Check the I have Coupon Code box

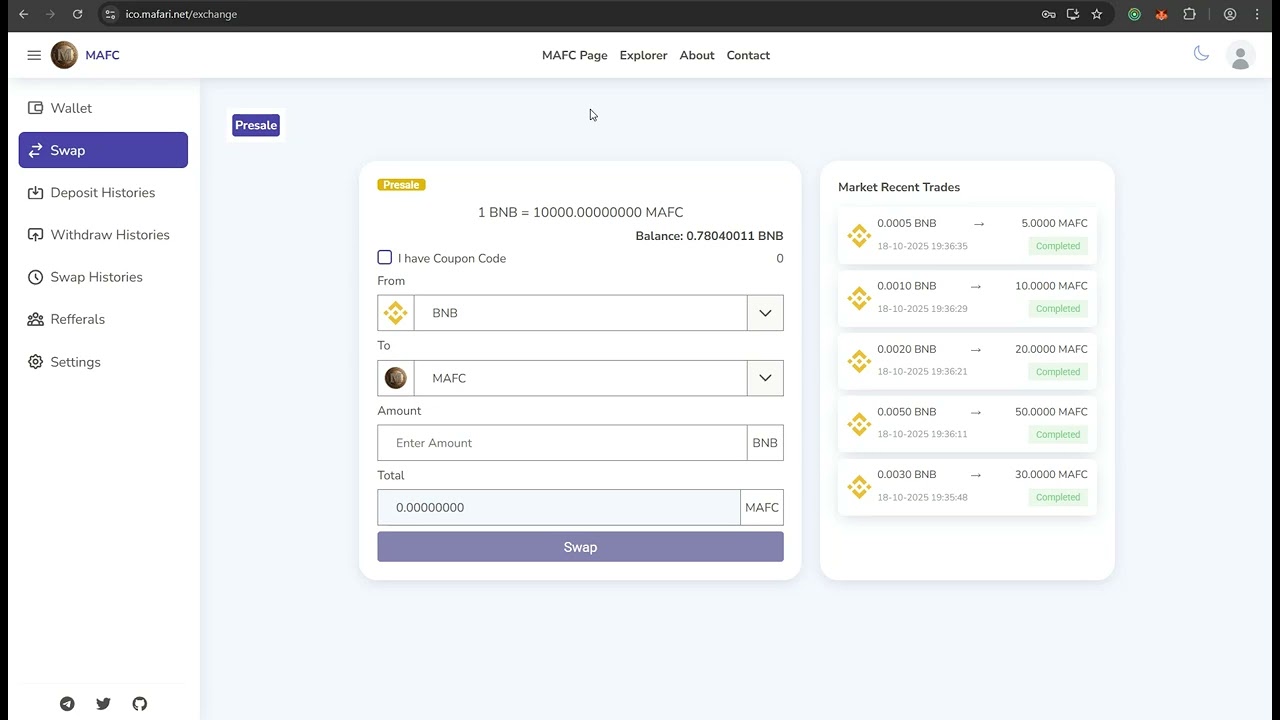(x=385, y=257)
